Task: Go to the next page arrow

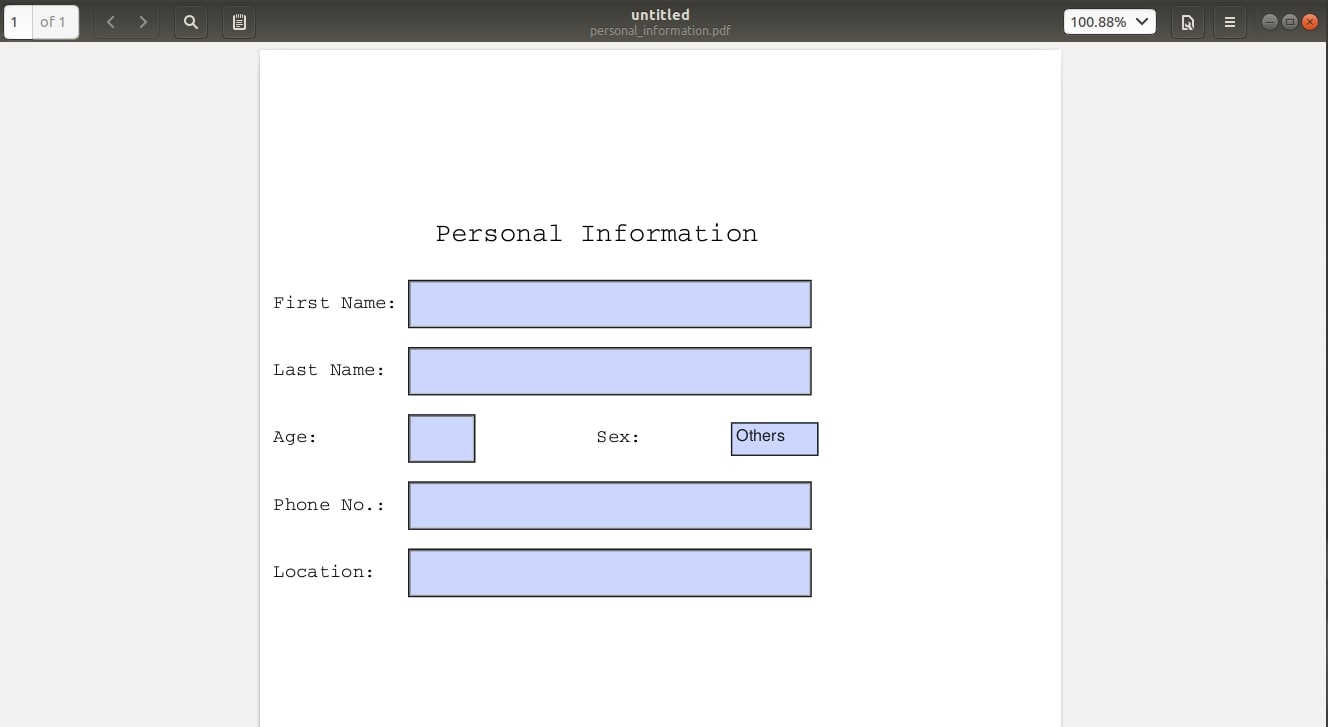Action: [143, 22]
